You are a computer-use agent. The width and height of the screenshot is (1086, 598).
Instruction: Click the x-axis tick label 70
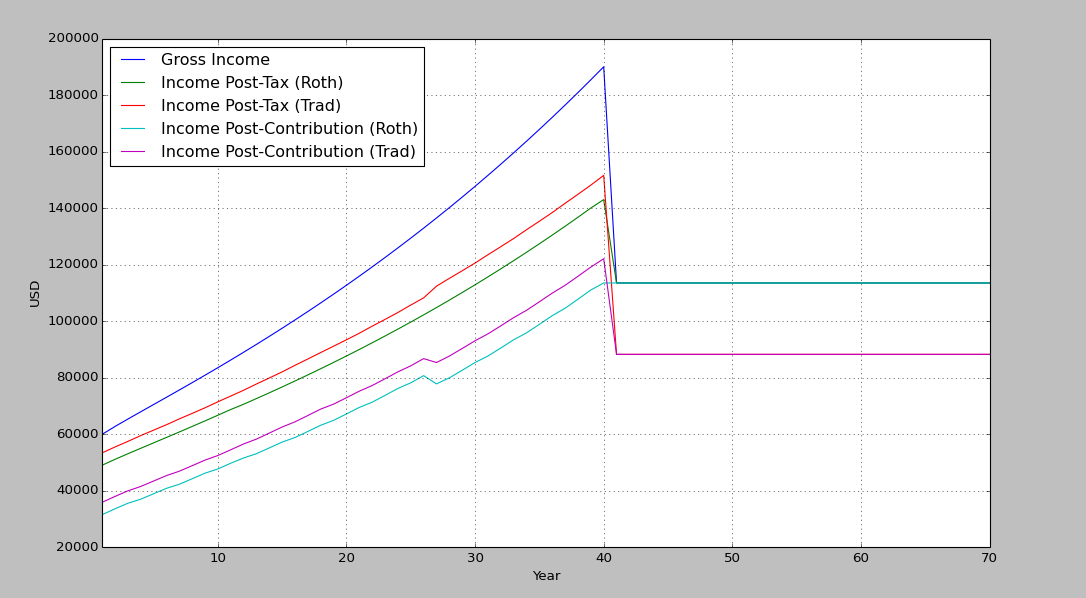tap(988, 558)
